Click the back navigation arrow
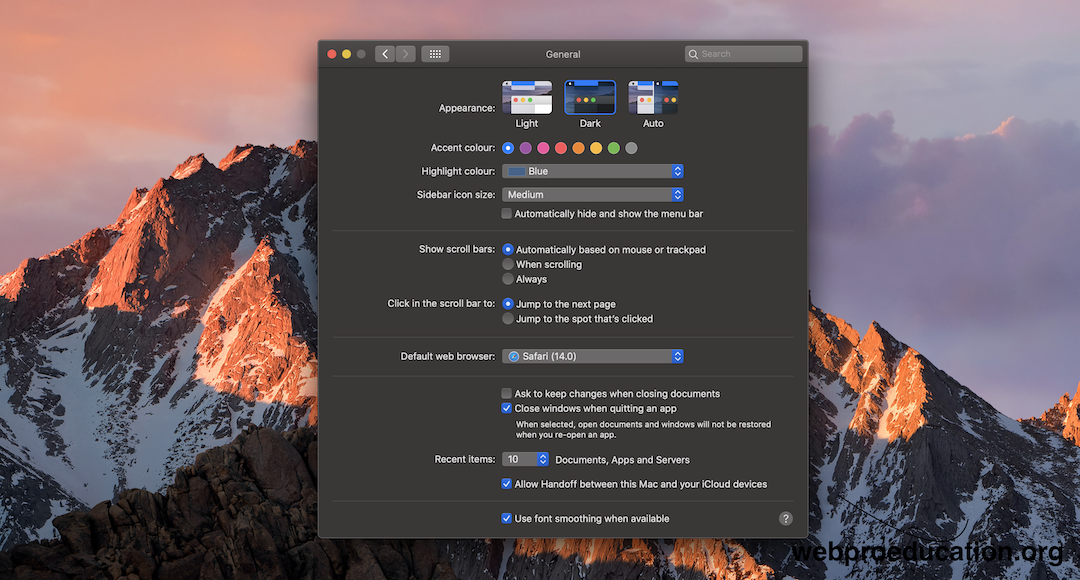This screenshot has height=580, width=1080. [385, 54]
